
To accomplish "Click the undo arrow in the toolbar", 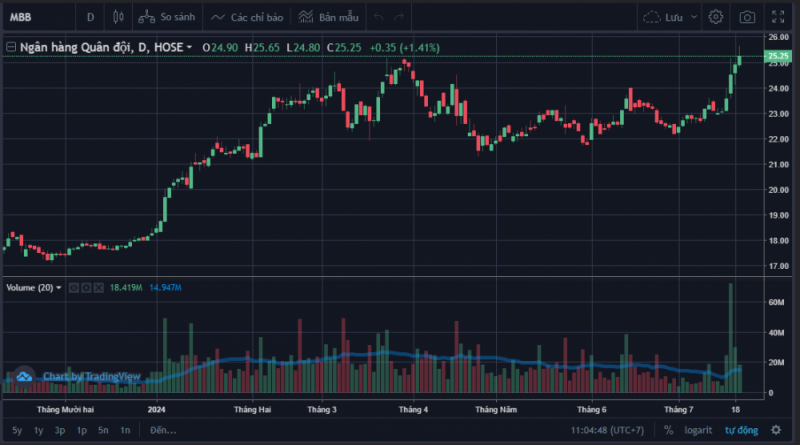I will coord(379,17).
